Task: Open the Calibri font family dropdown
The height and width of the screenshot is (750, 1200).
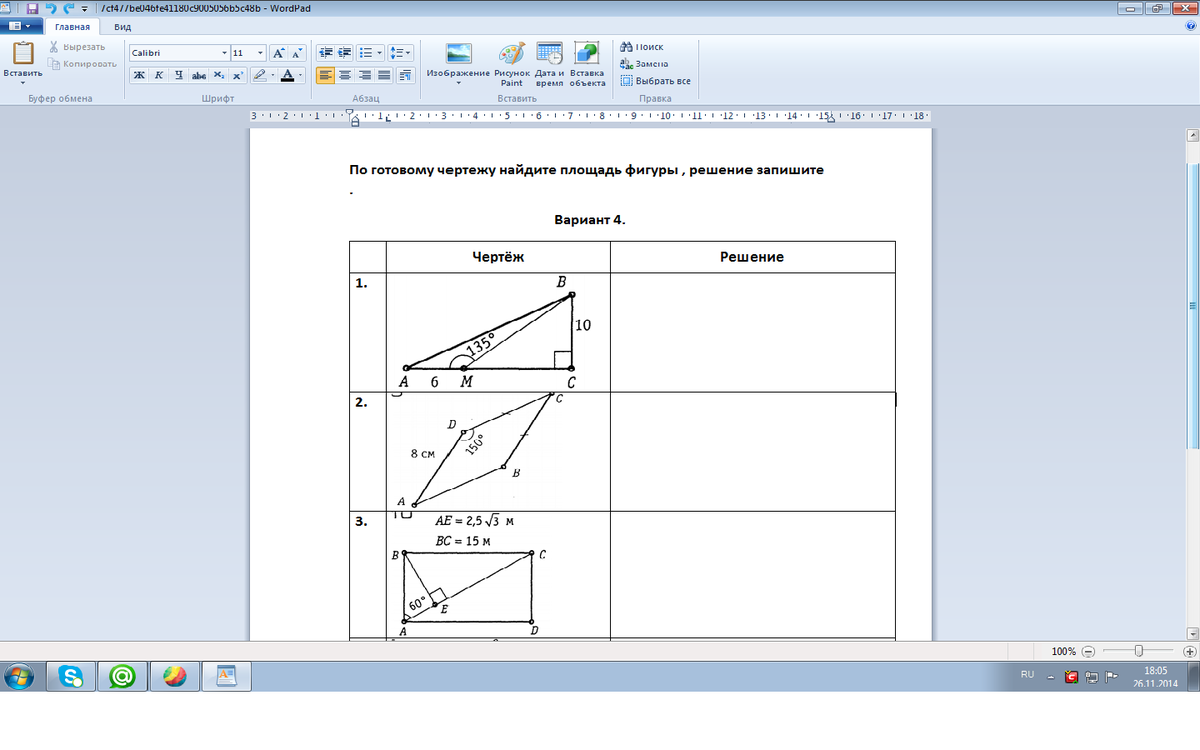Action: (x=225, y=53)
